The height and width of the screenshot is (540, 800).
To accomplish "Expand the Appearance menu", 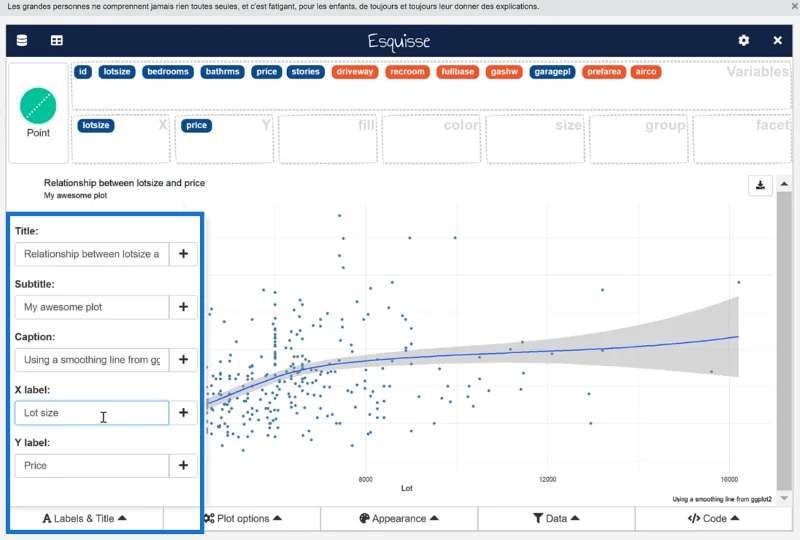I will click(x=399, y=519).
